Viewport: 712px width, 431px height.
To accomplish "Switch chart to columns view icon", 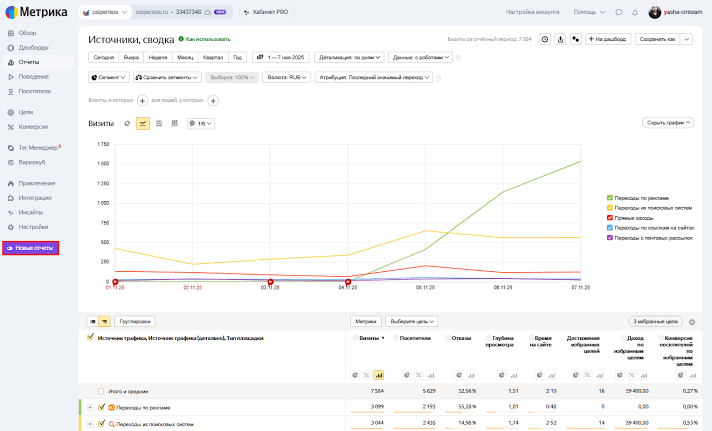I will [174, 123].
